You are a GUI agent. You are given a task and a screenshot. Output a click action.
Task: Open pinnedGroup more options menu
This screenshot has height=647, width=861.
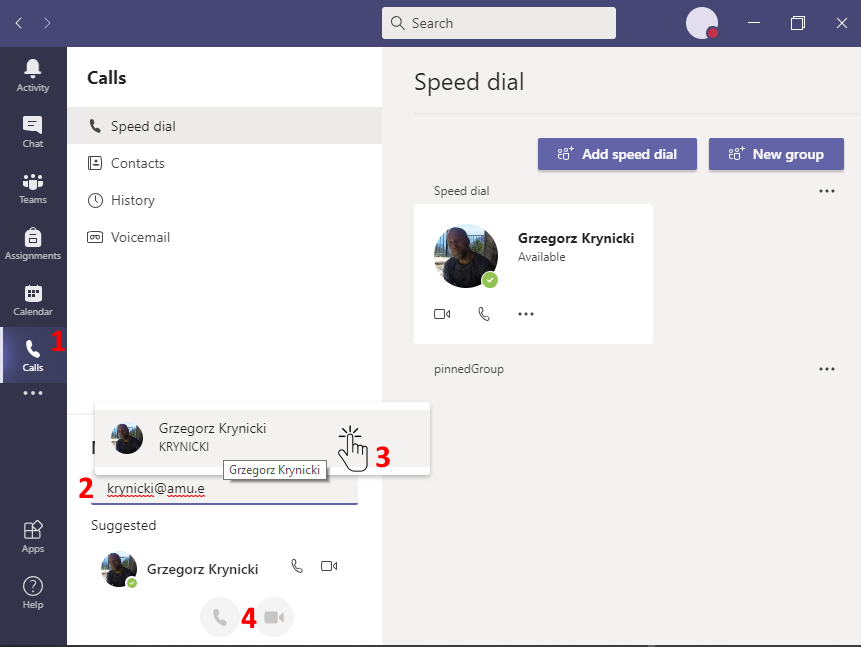click(x=826, y=369)
